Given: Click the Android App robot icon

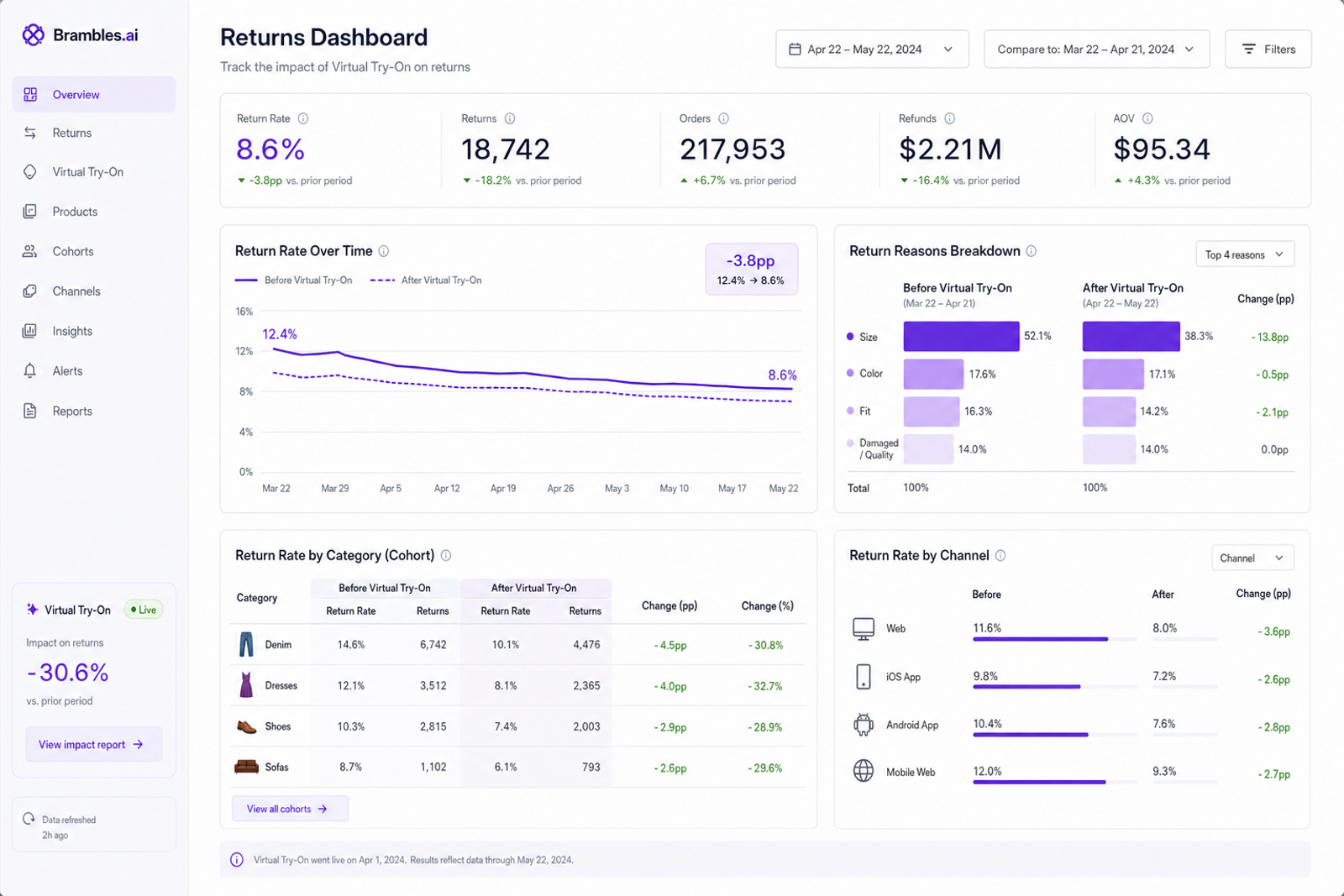Looking at the screenshot, I should pyautogui.click(x=864, y=725).
